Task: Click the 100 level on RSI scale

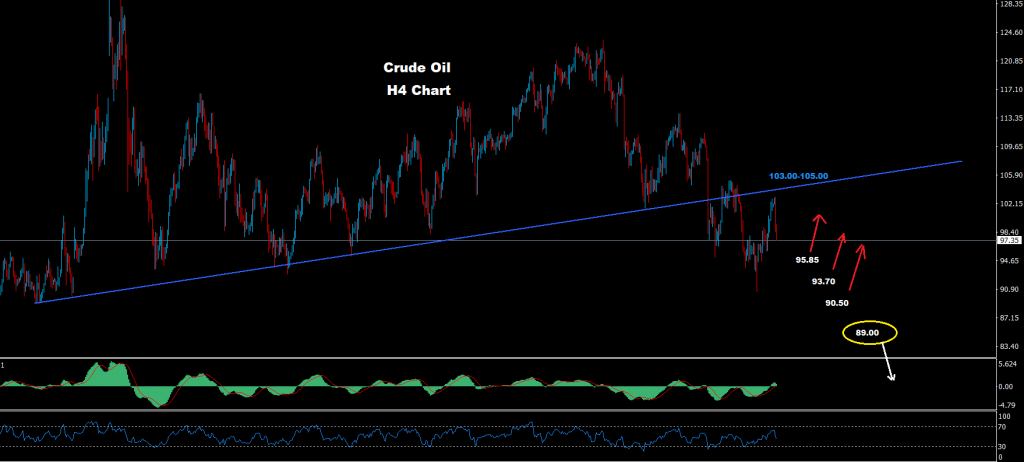Action: pos(1006,416)
